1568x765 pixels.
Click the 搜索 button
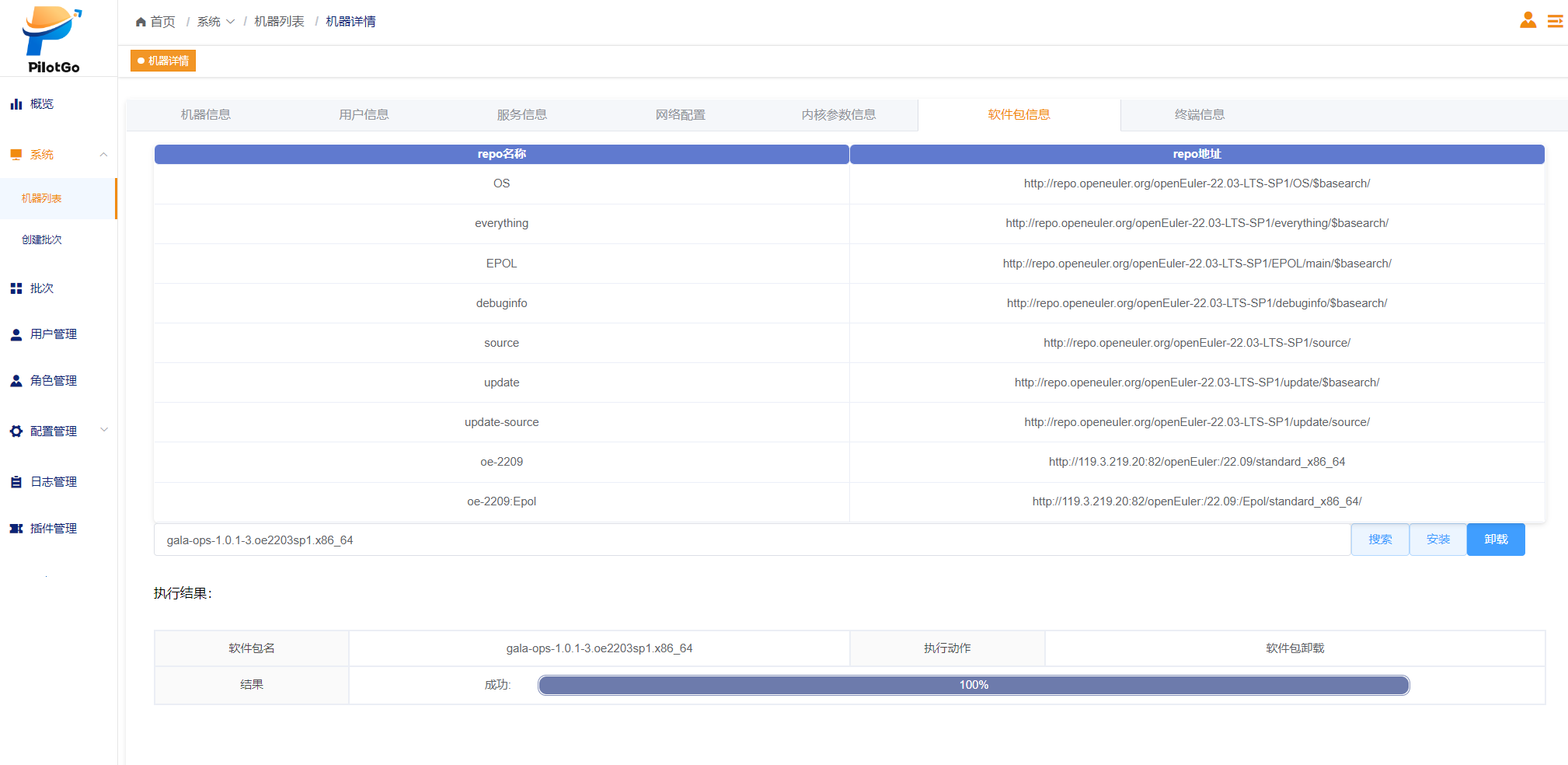click(1379, 540)
